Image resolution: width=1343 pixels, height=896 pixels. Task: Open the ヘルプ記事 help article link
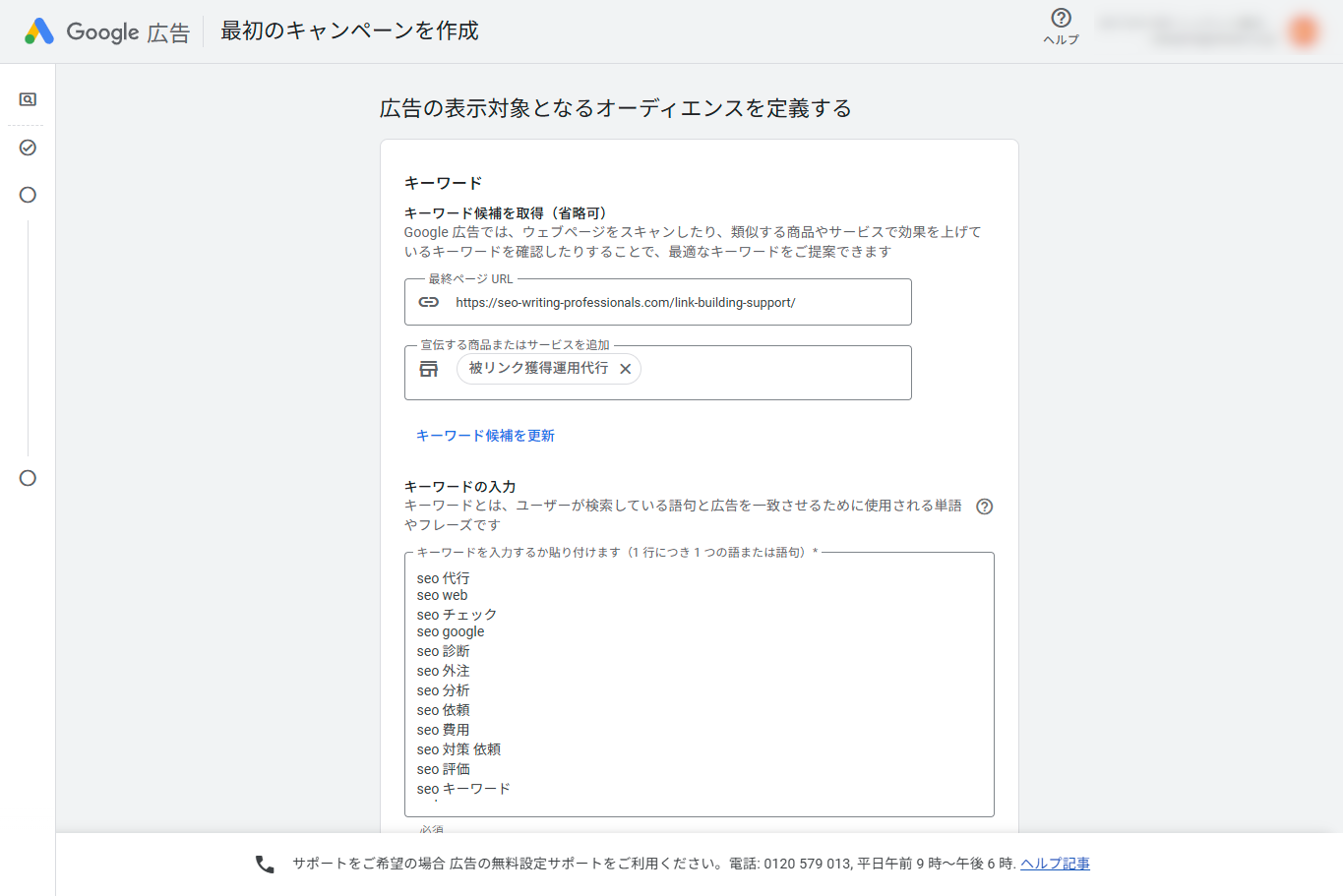pyautogui.click(x=1055, y=864)
